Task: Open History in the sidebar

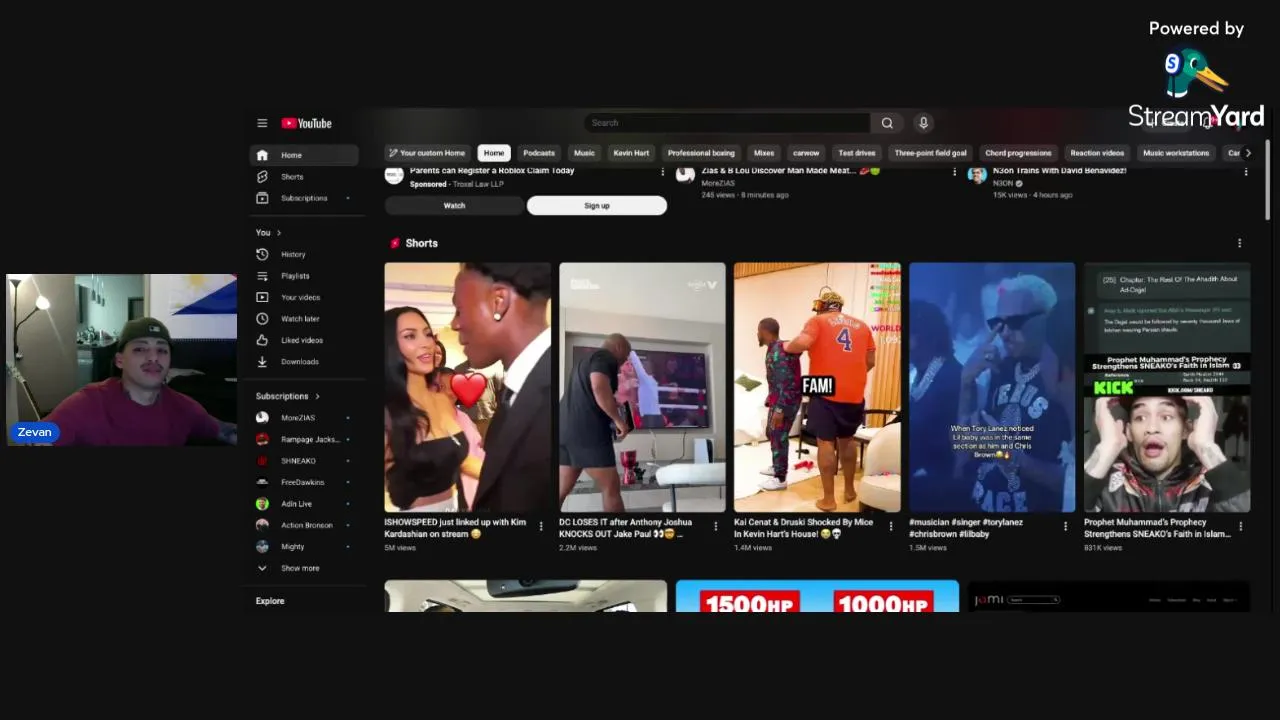Action: coord(304,254)
